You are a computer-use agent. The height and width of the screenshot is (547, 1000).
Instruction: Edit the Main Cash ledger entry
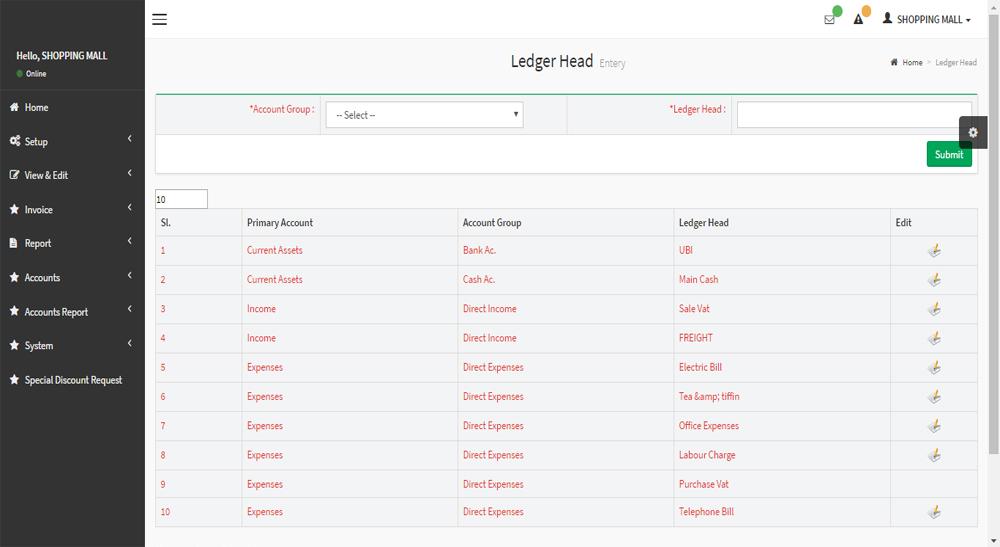[934, 280]
